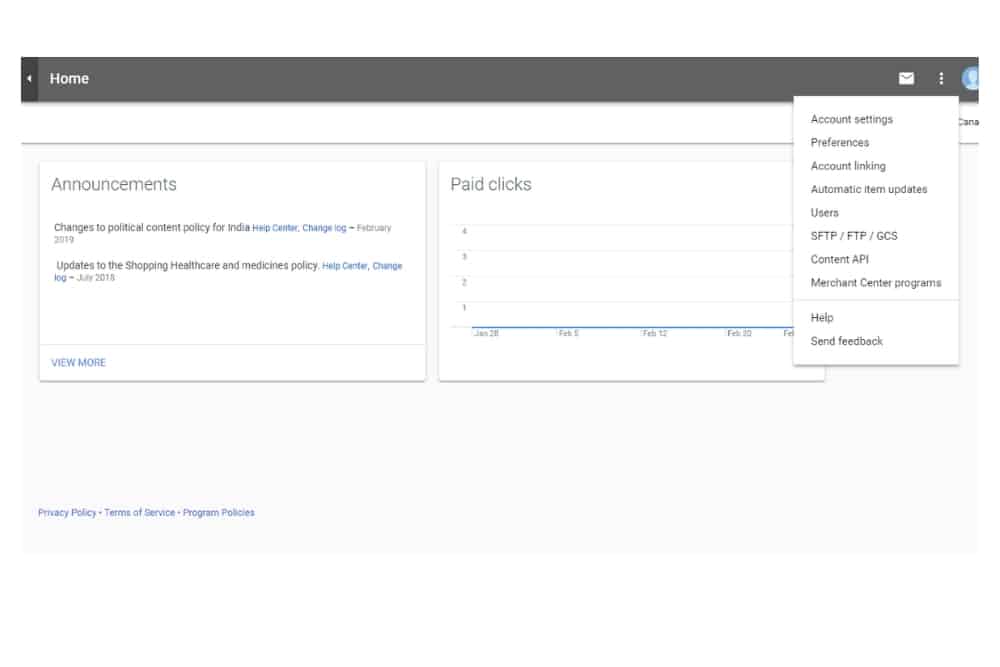Select Send feedback

pos(846,341)
